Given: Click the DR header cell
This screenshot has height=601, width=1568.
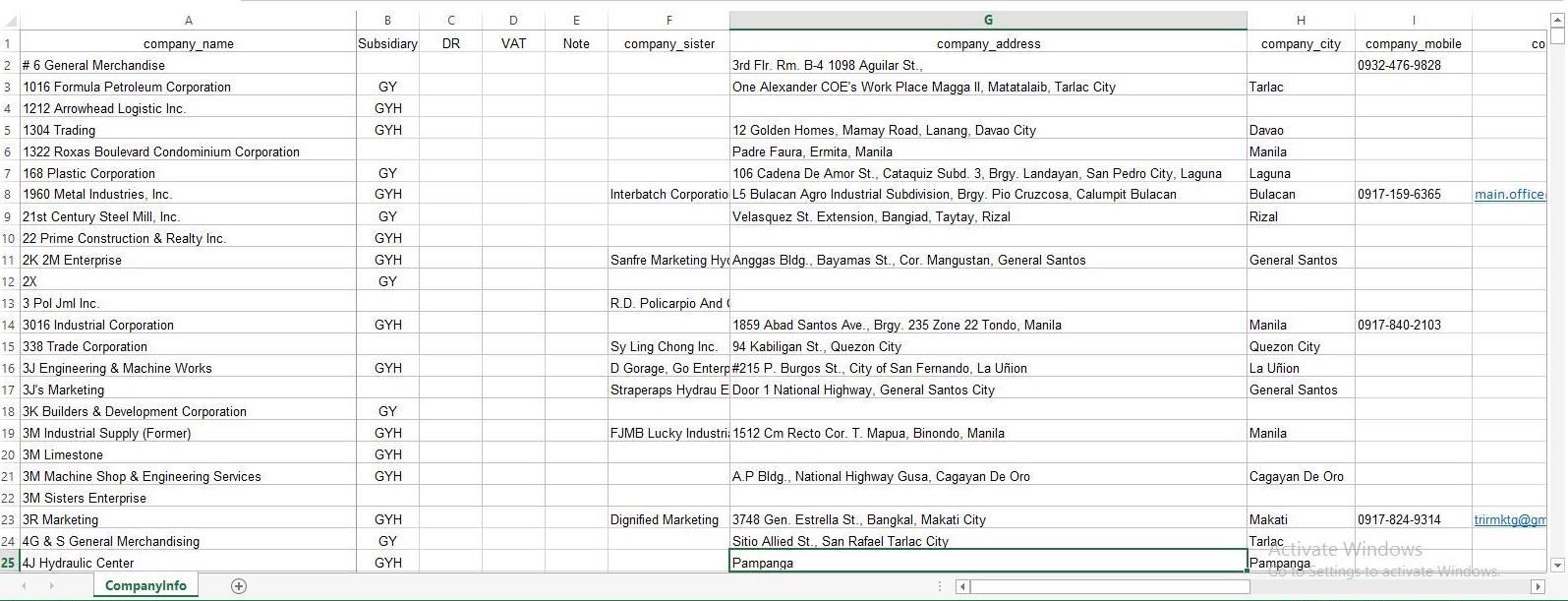Looking at the screenshot, I should pos(450,43).
